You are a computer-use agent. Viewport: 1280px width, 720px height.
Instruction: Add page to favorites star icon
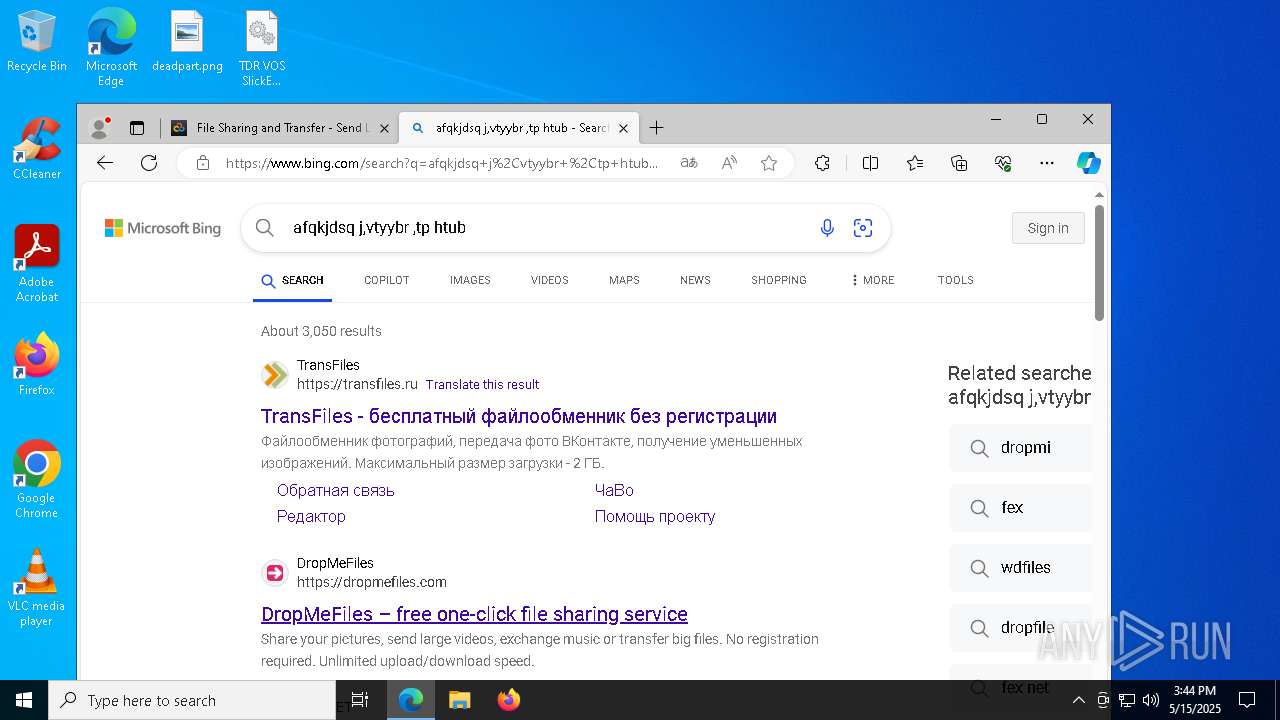coord(769,163)
